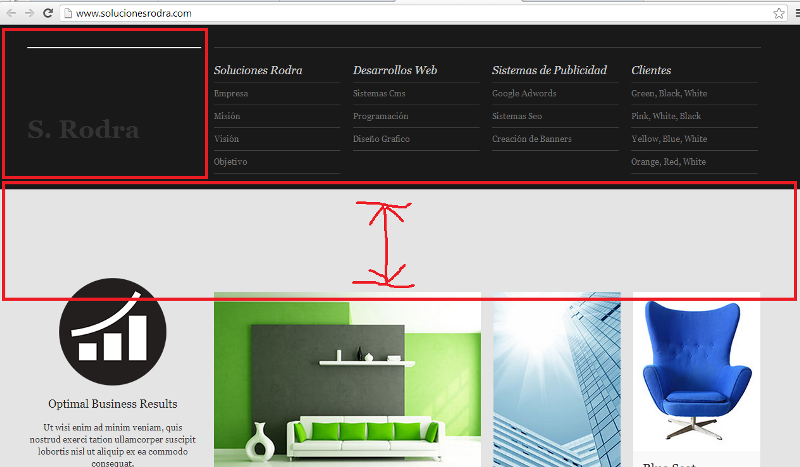Screen dimensions: 800x467
Task: Open the Soluciones Rodra menu heading
Action: pyautogui.click(x=258, y=70)
